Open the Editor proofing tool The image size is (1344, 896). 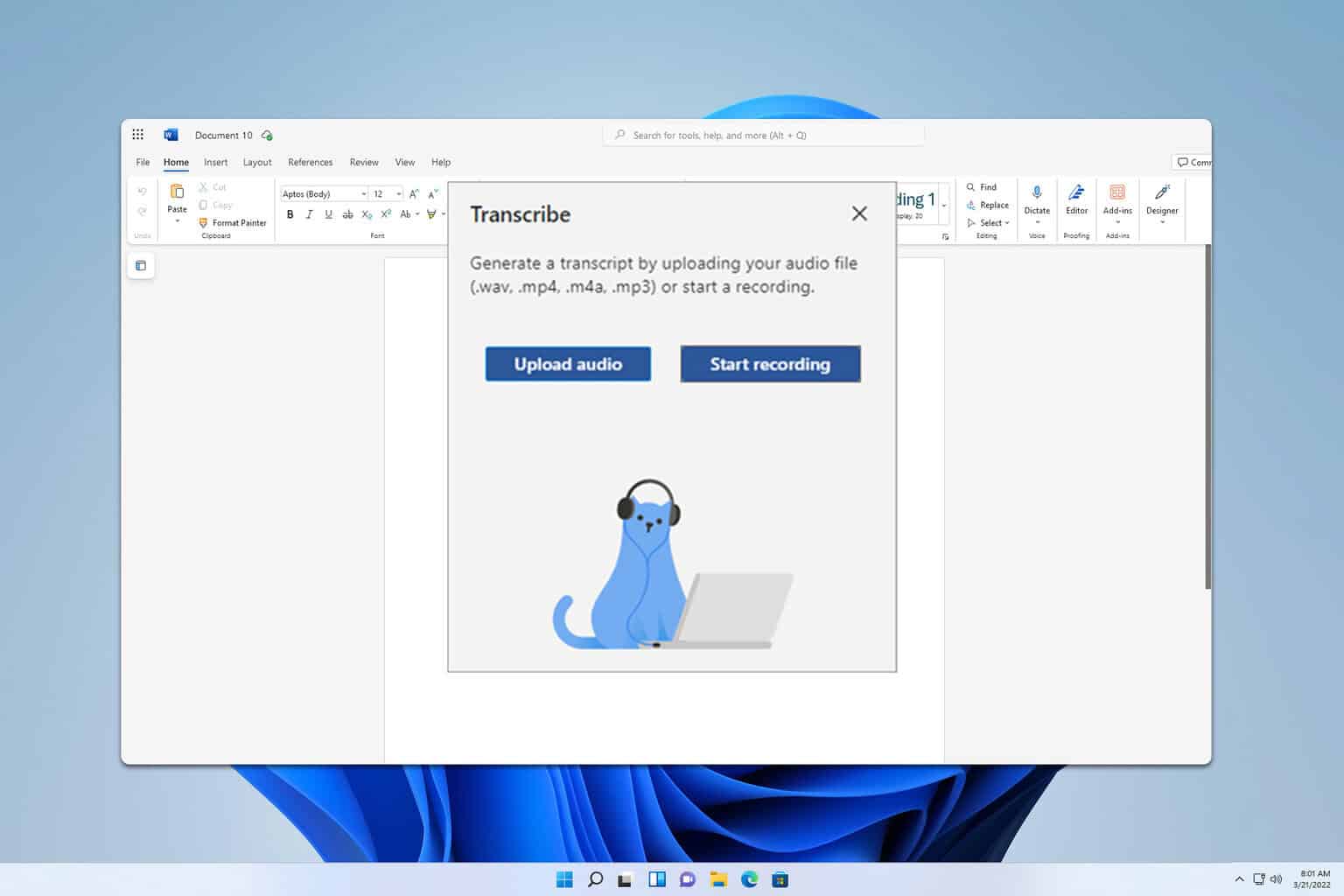click(1077, 199)
